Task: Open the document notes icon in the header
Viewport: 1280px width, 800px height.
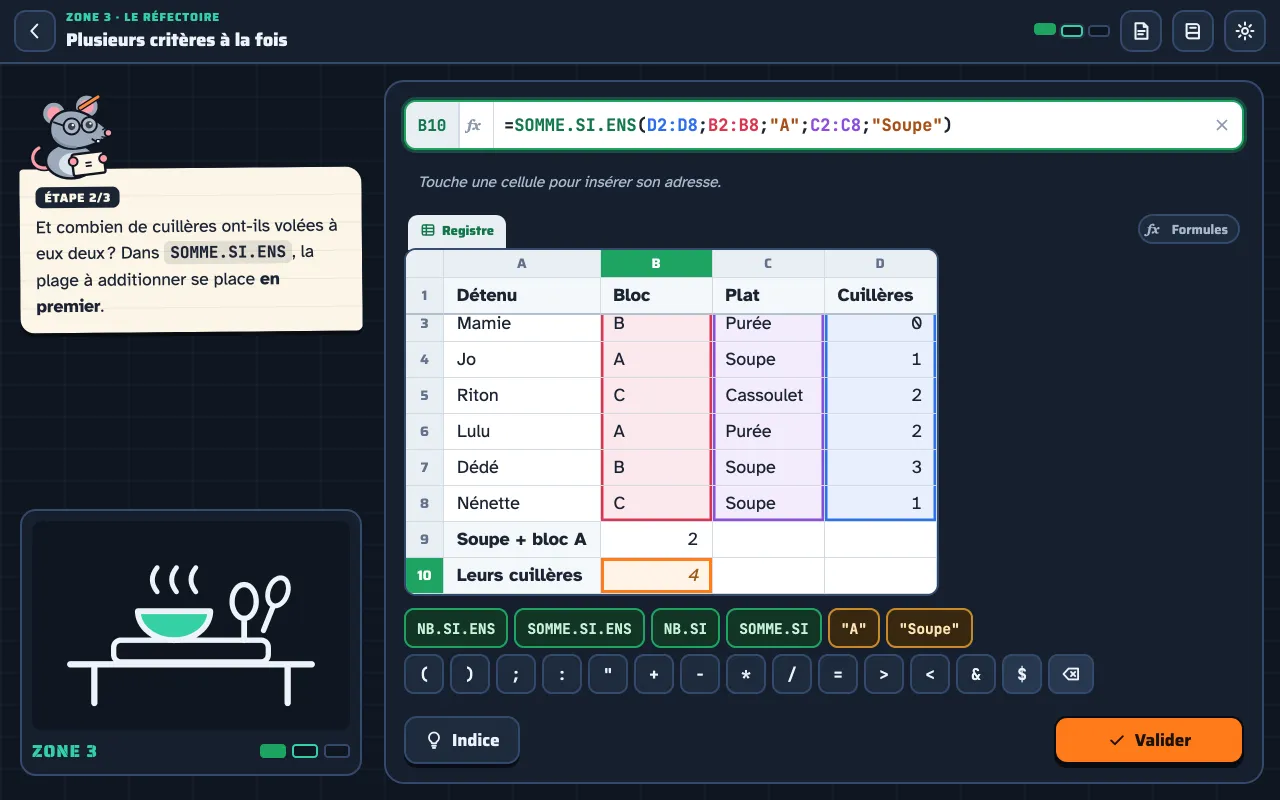Action: click(x=1141, y=31)
